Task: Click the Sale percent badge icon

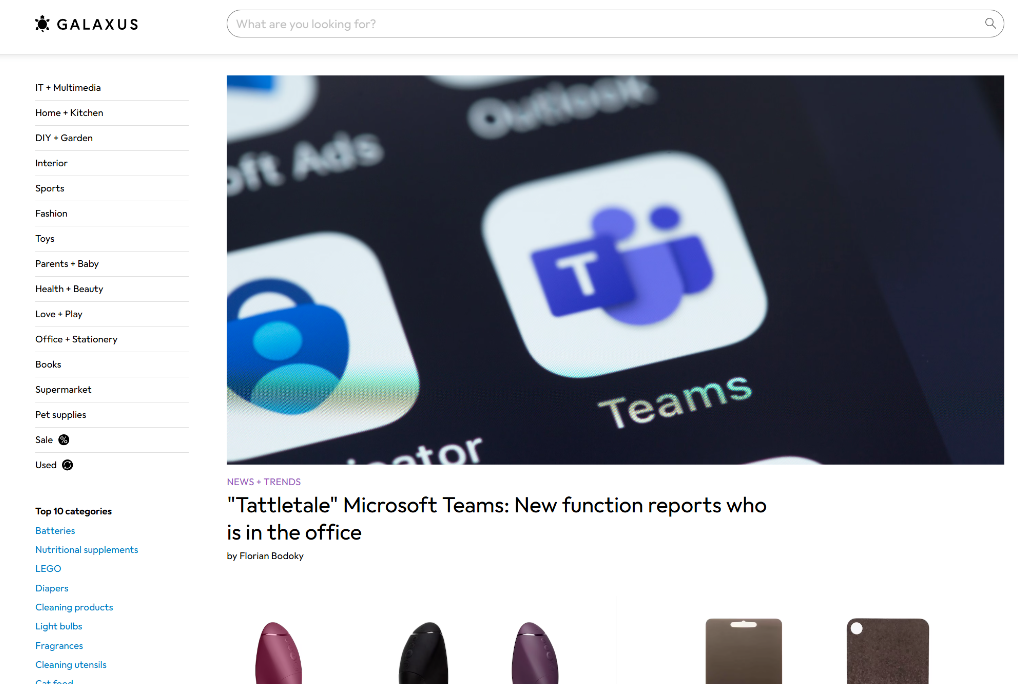Action: point(64,440)
